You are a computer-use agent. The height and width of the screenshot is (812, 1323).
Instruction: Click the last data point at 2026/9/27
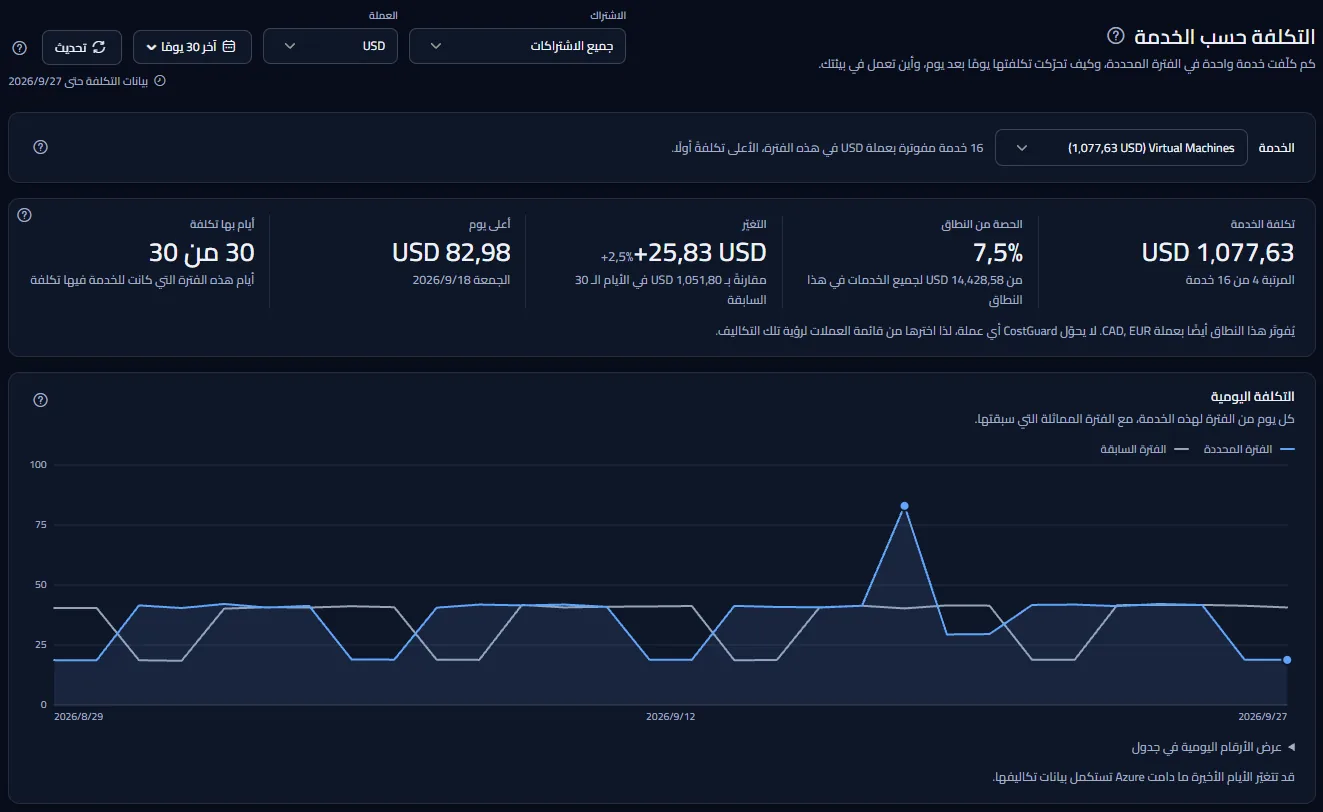1287,660
